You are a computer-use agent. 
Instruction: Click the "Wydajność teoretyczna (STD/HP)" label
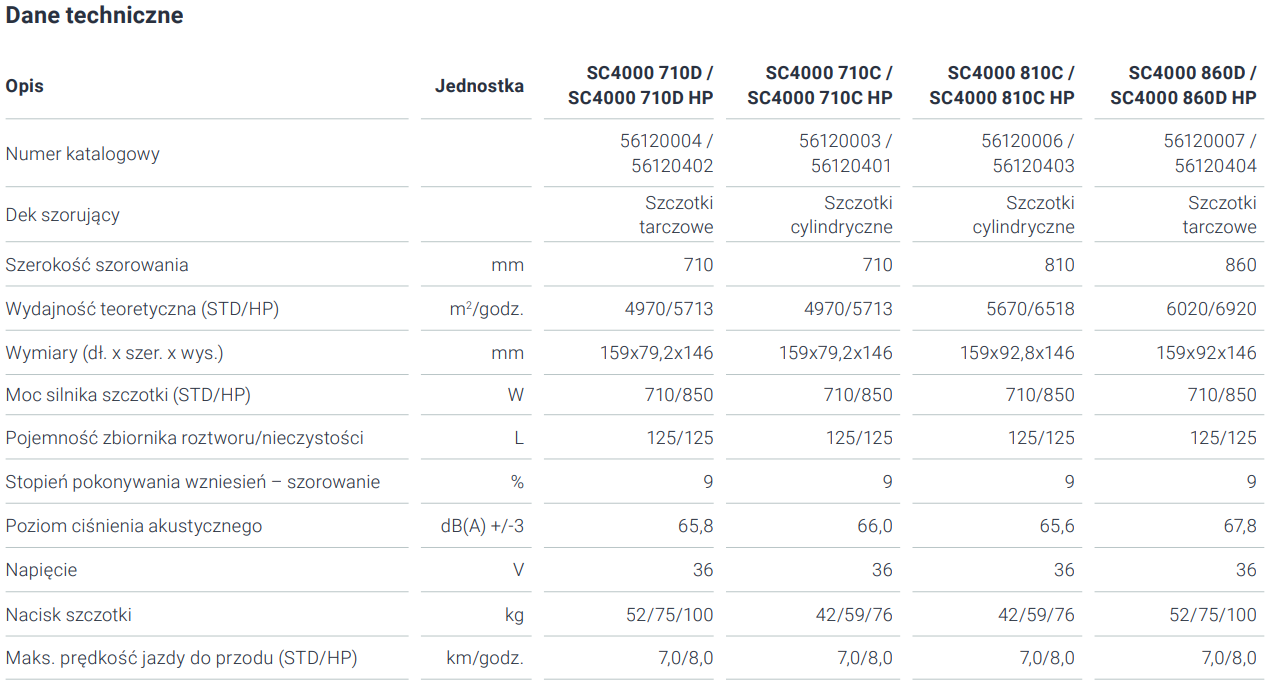tap(142, 309)
